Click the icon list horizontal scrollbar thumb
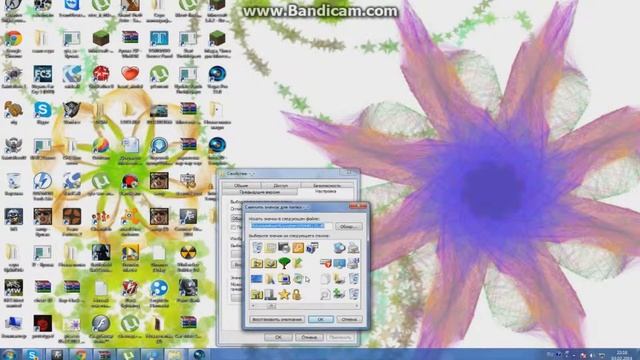The width and height of the screenshot is (640, 360). tap(271, 306)
